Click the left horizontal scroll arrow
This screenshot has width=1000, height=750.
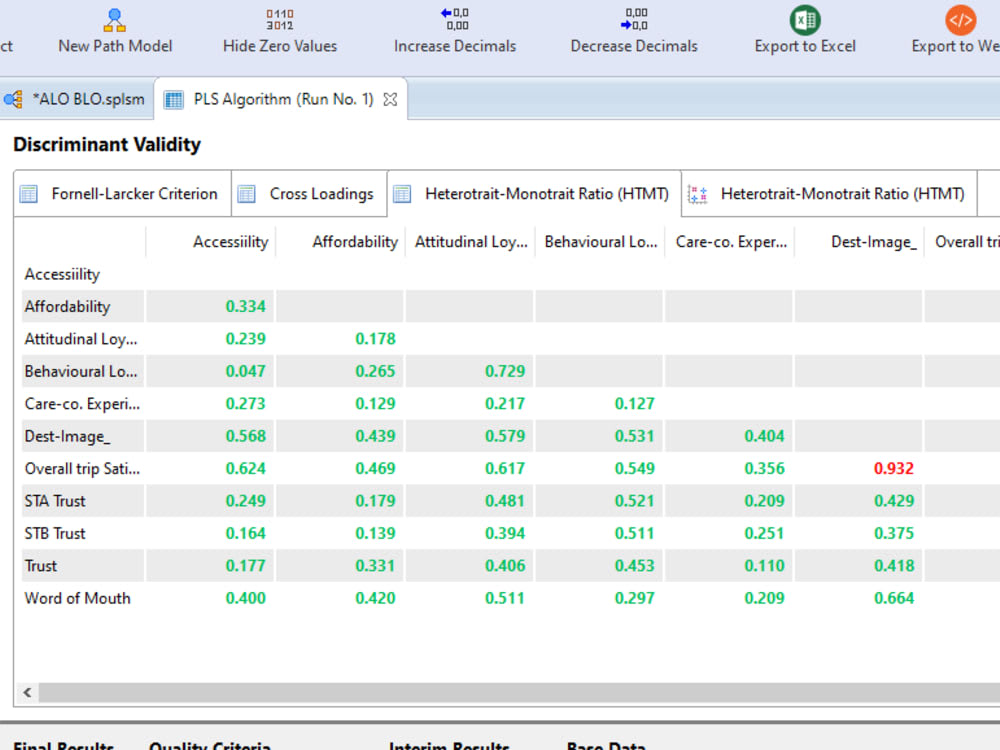[x=26, y=692]
